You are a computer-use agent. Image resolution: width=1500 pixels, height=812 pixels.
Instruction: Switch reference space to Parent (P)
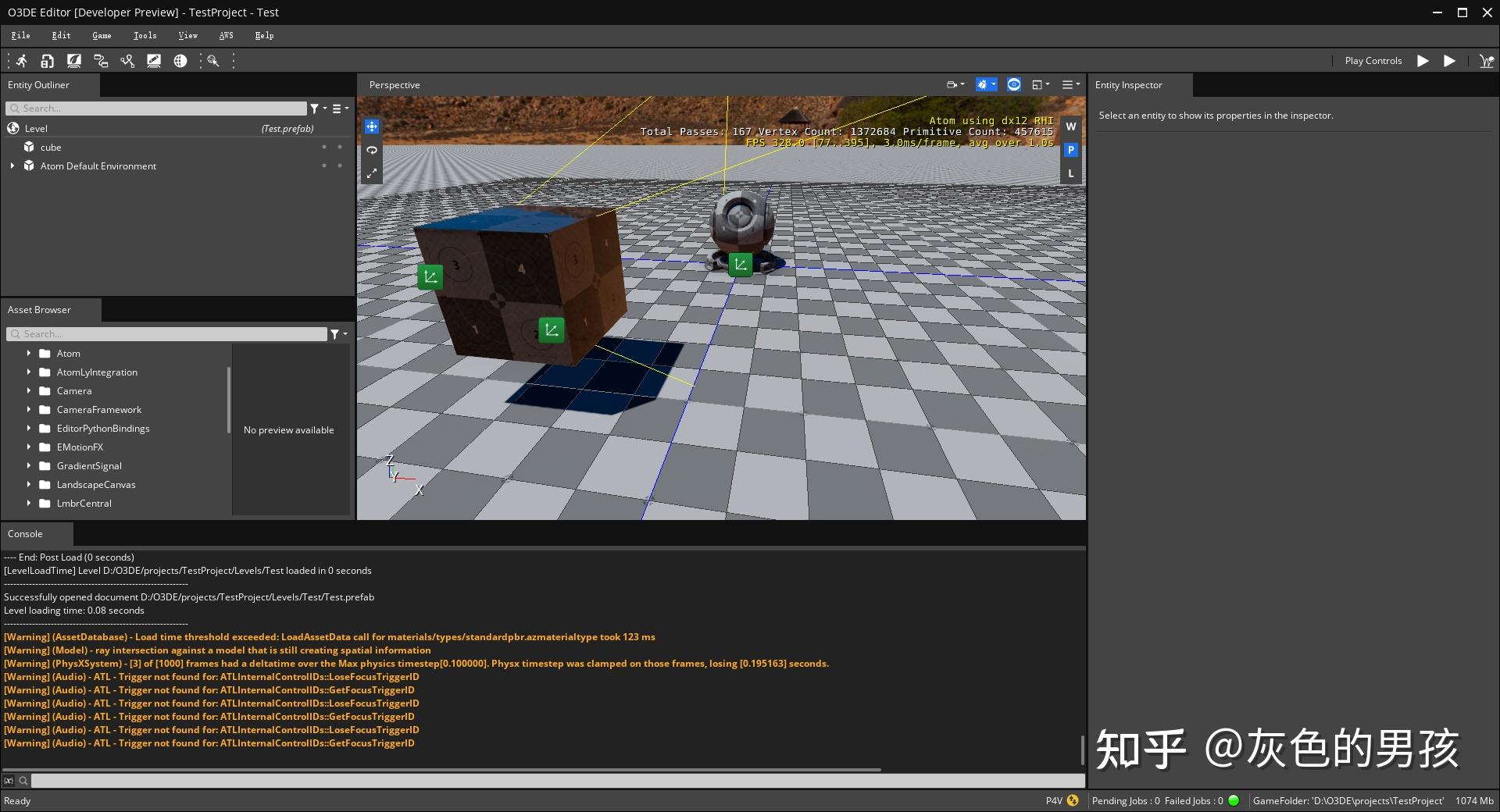[1071, 150]
